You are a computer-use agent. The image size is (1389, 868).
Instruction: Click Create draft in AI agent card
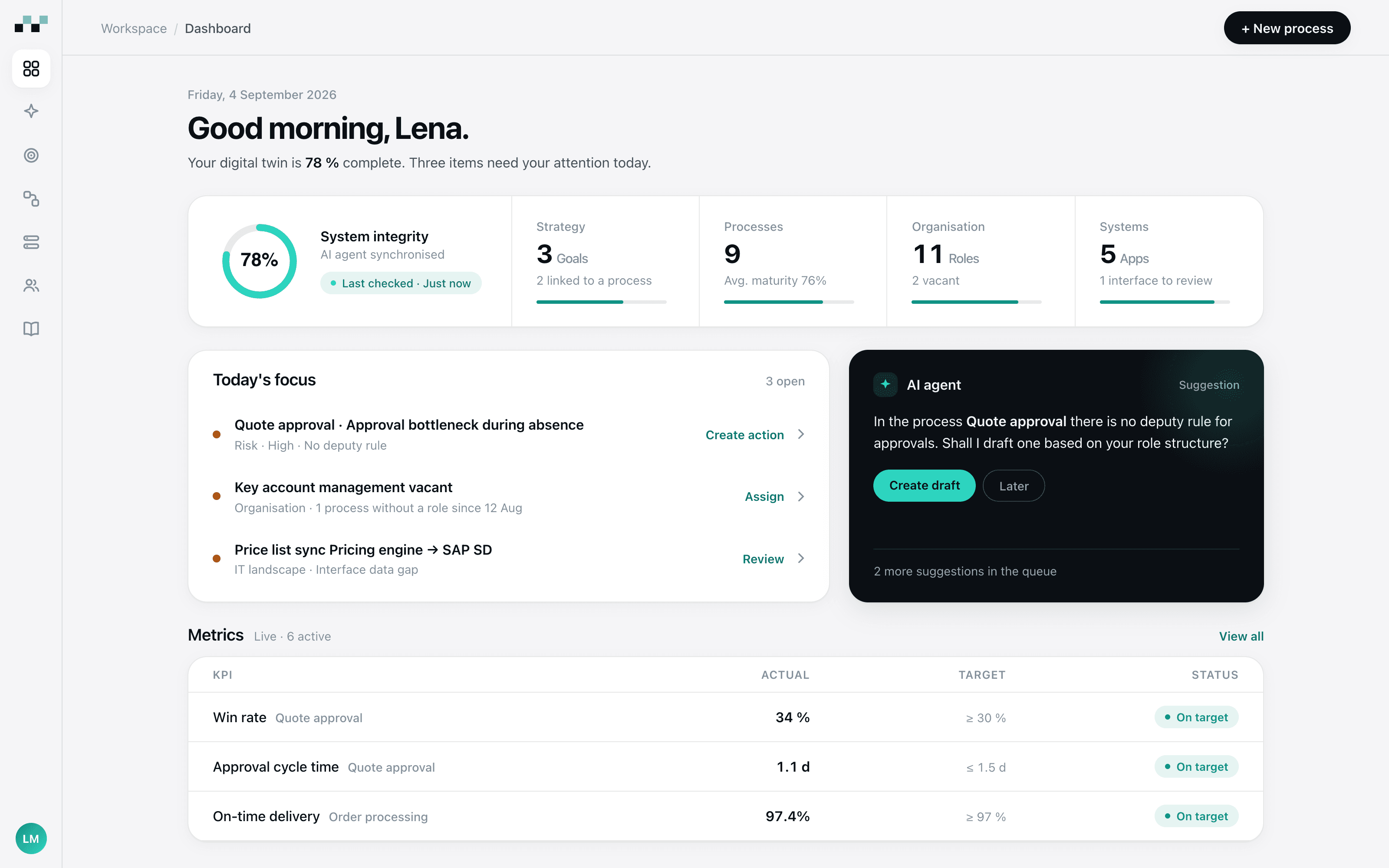924,486
